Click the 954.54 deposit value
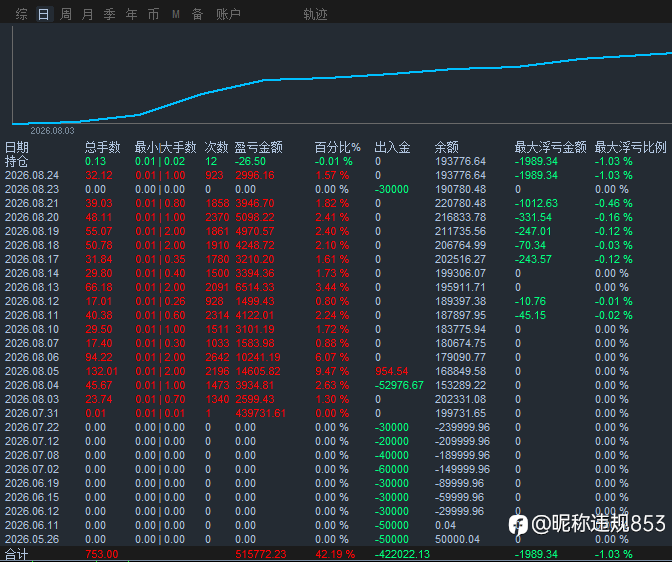 click(392, 371)
